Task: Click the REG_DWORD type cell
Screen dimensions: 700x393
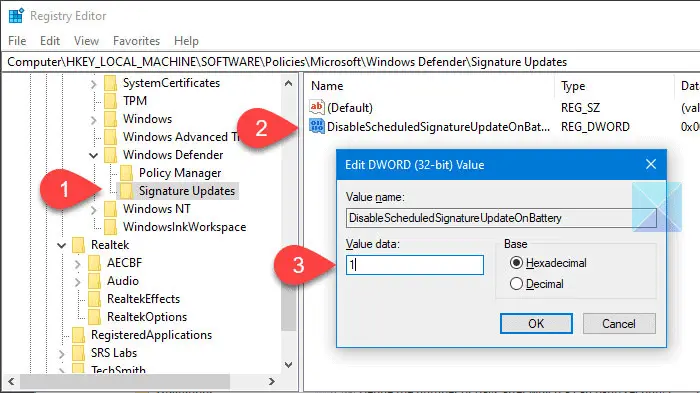Action: [595, 127]
